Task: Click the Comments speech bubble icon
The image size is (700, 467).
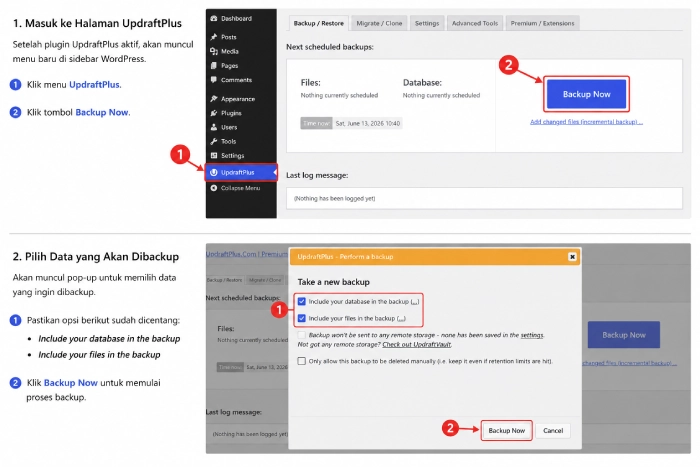Action: click(214, 80)
